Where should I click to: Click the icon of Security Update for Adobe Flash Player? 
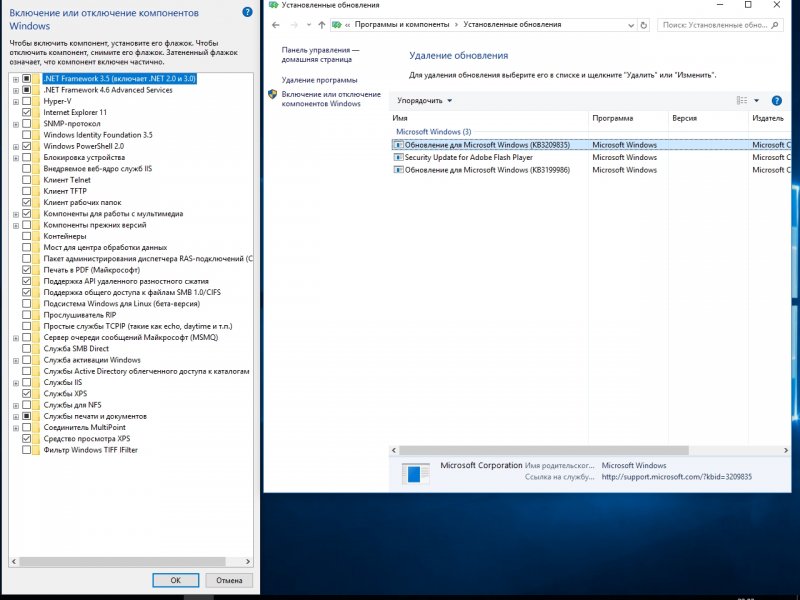coord(398,157)
